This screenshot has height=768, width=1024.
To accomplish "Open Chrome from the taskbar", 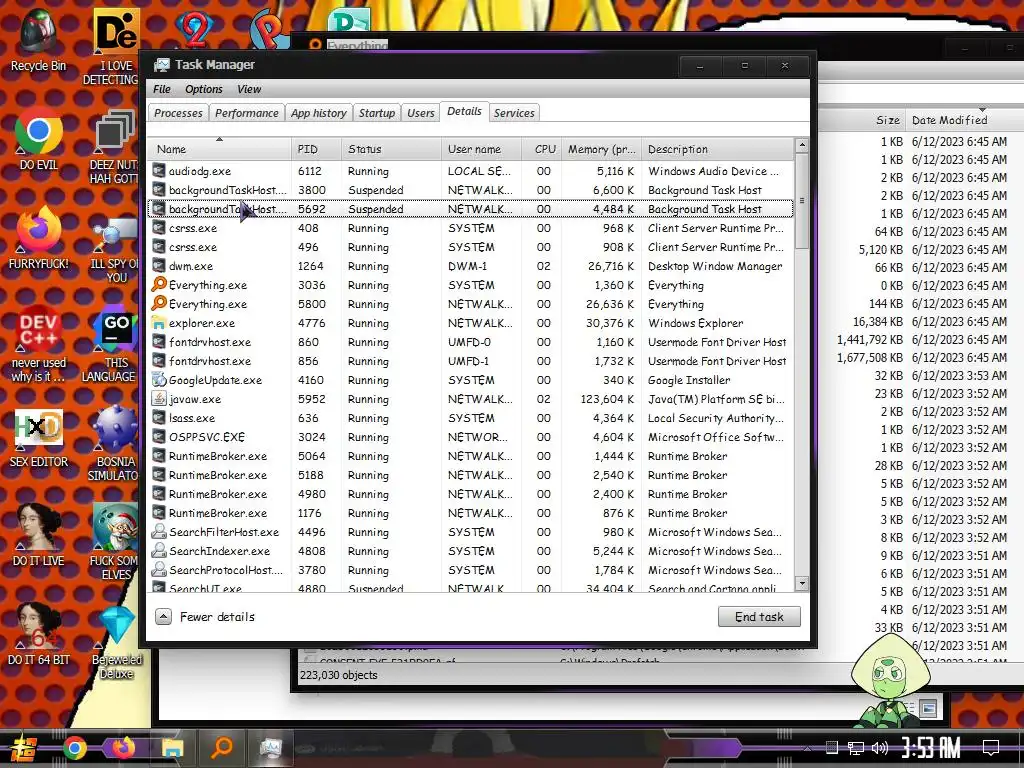I will [74, 748].
